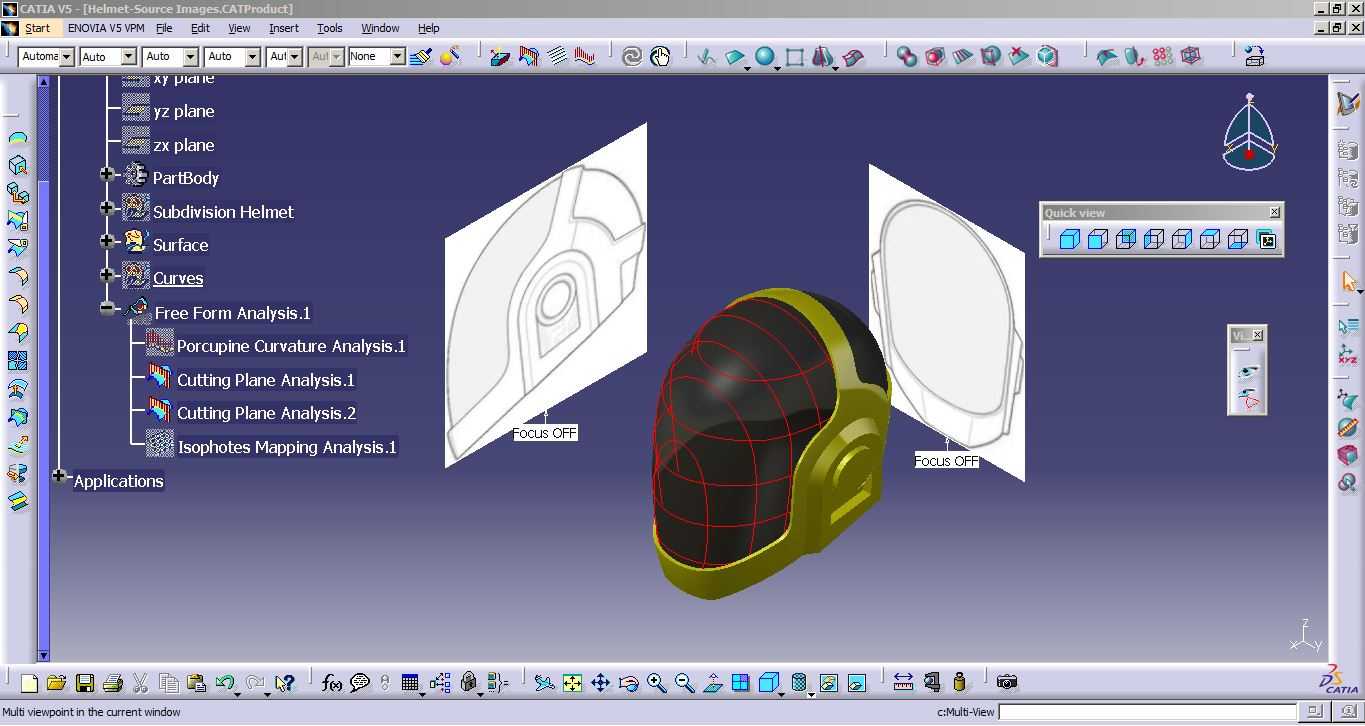Expand the Applications tree node
Viewport: 1365px width, 726px height.
coord(59,477)
